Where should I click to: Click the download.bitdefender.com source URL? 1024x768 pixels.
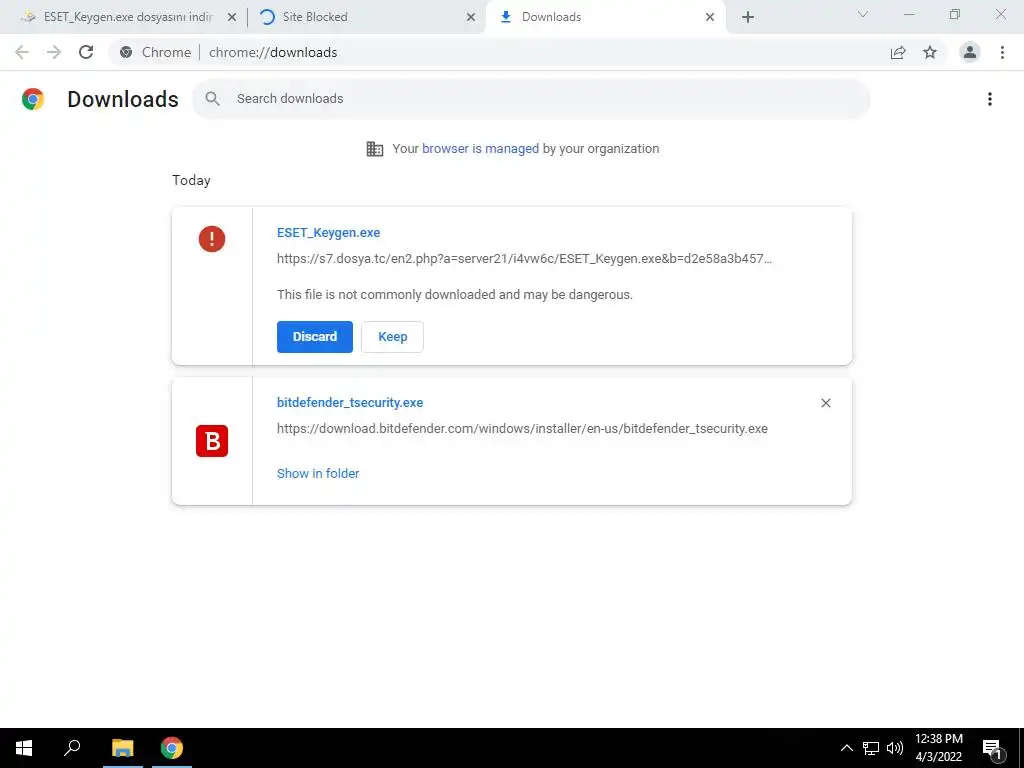click(x=522, y=429)
